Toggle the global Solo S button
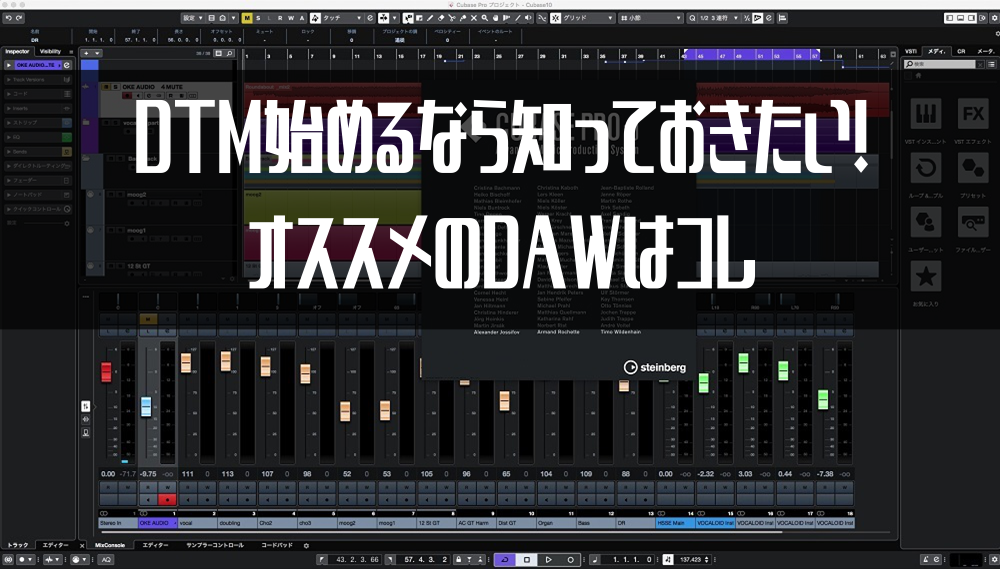 [x=258, y=19]
